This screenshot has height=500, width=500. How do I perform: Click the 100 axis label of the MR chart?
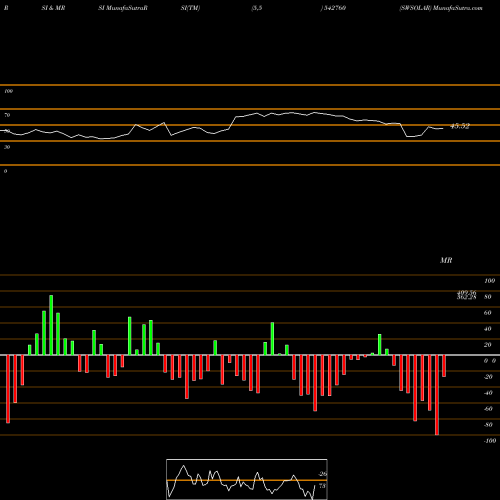pos(490,281)
